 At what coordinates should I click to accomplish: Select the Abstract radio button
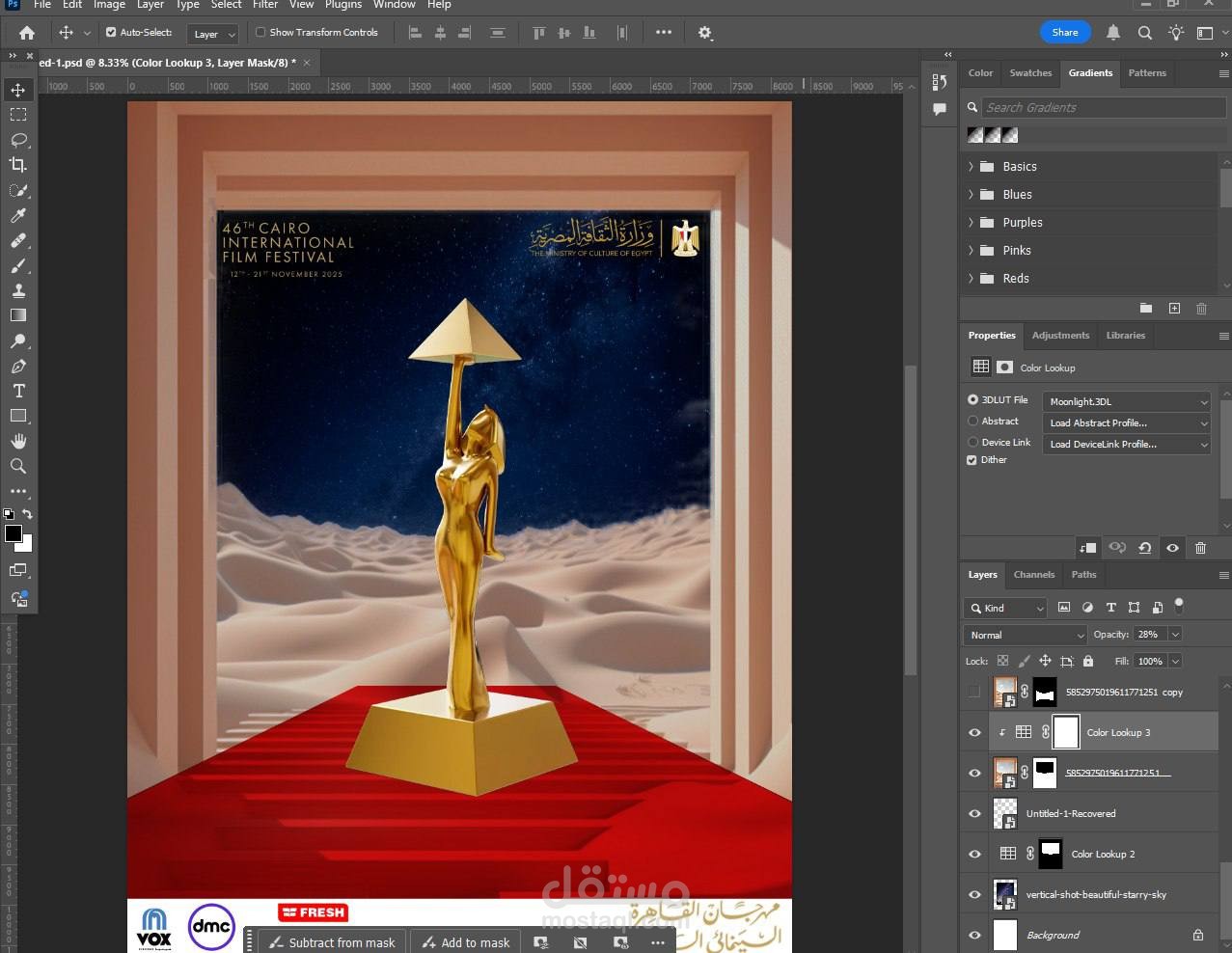coord(972,422)
